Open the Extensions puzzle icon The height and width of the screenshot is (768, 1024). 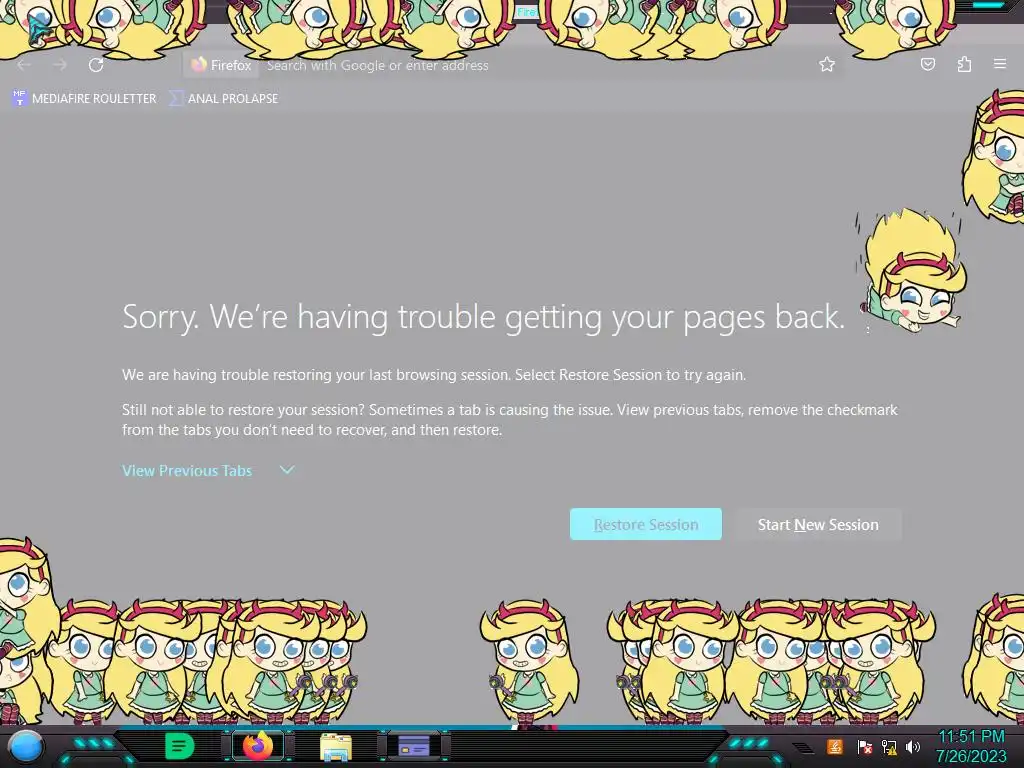pyautogui.click(x=964, y=64)
